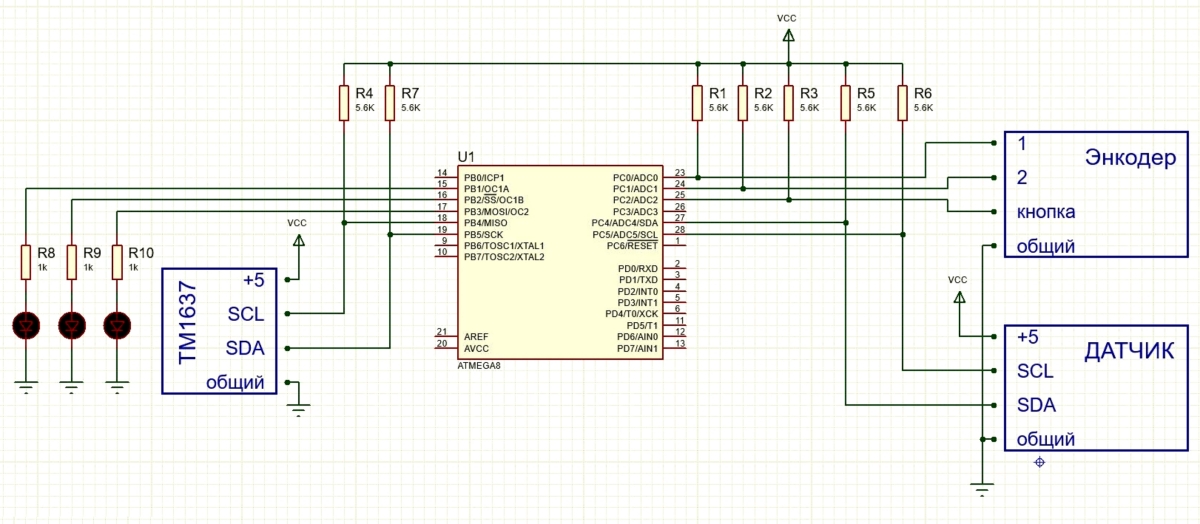Click the LED below resistor R8
The width and height of the screenshot is (1200, 524).
(25, 324)
